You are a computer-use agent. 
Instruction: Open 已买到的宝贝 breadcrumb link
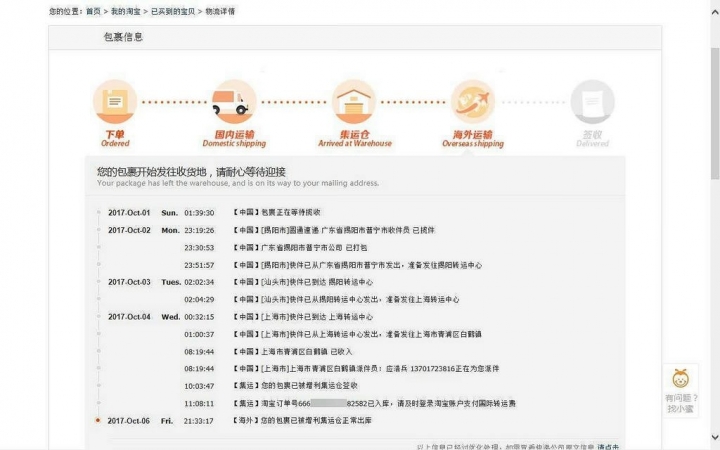click(173, 11)
